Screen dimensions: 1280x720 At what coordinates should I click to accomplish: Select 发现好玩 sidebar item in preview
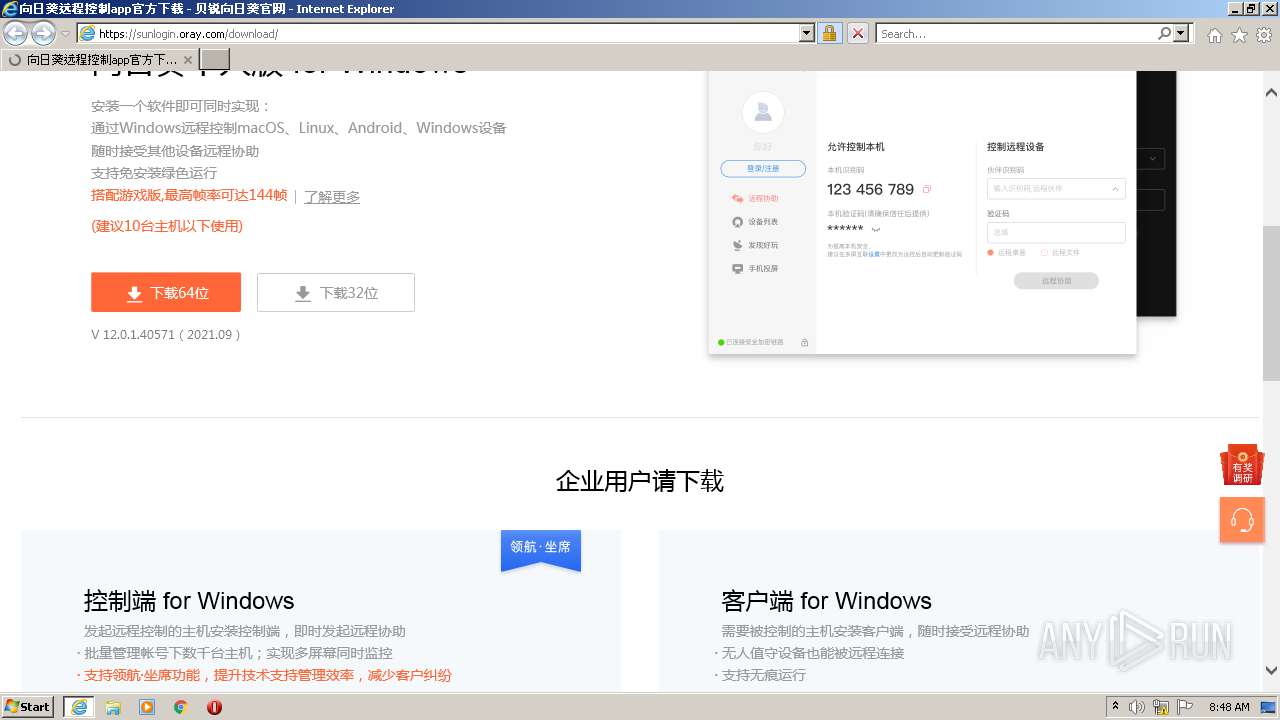pos(756,245)
